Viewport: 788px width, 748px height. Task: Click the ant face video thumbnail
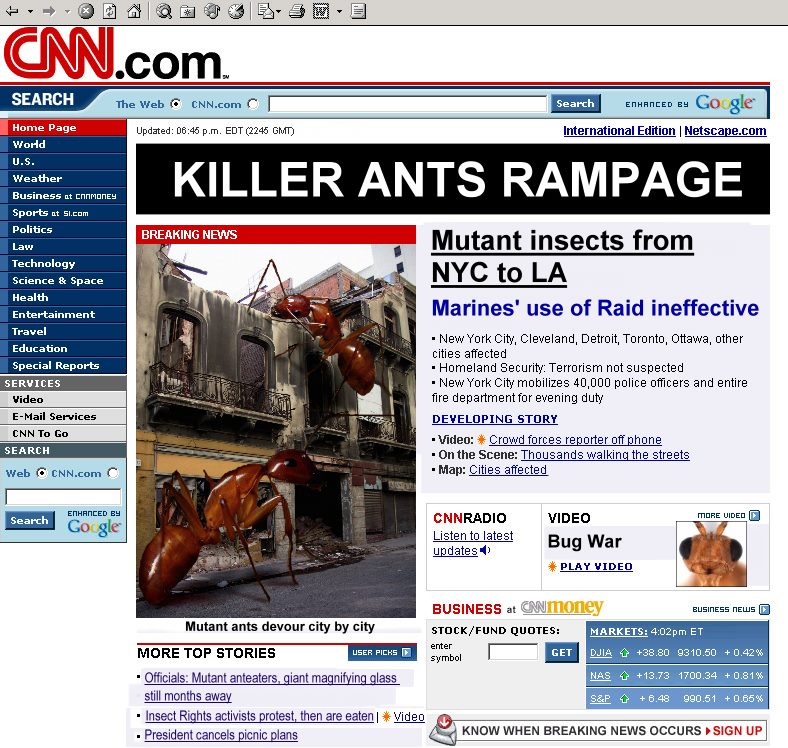(x=711, y=553)
